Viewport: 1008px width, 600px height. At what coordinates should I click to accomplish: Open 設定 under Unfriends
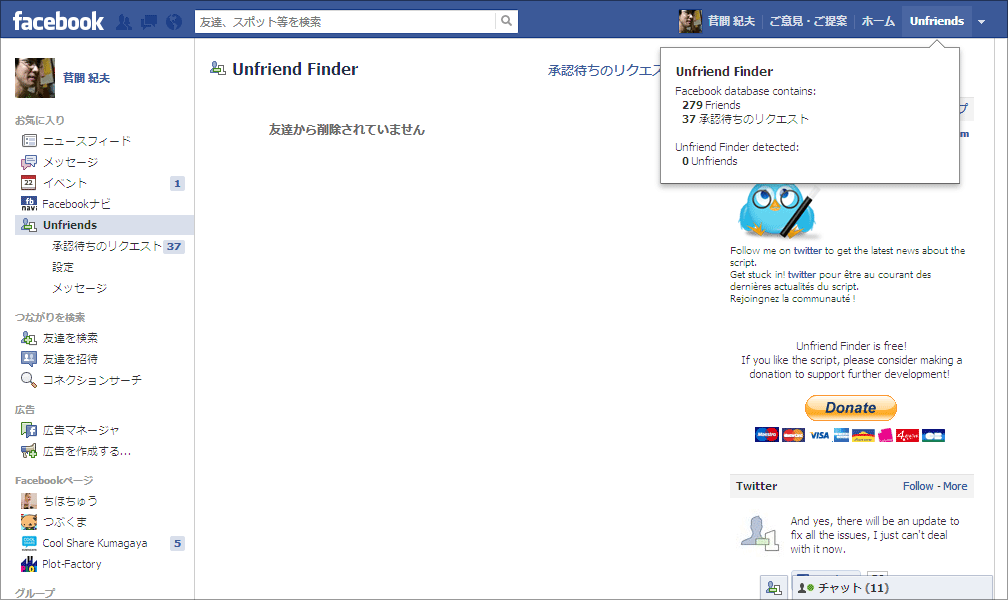63,267
